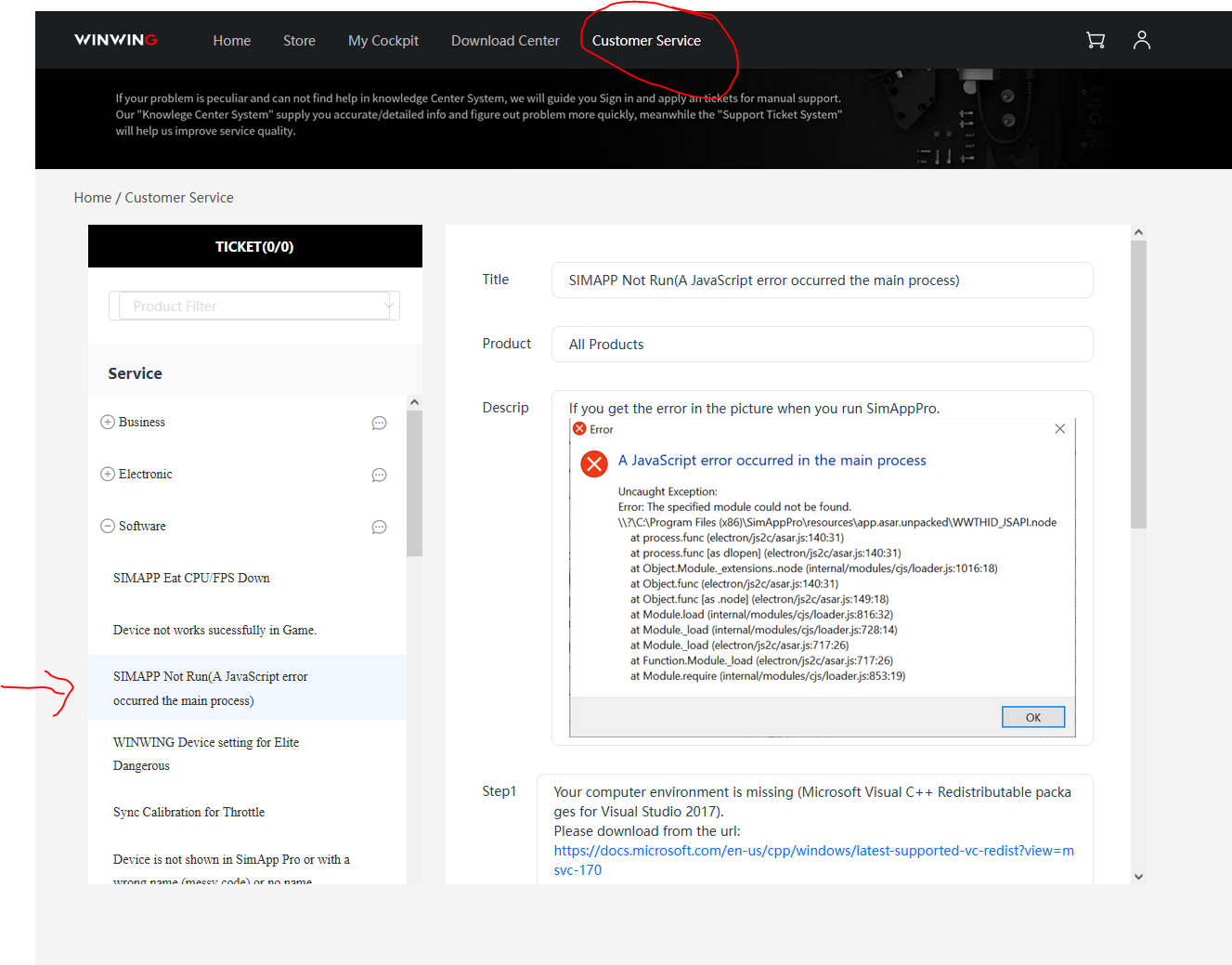Open the Microsoft VC redist download link
Viewport: 1232px width, 965px height.
coord(813,860)
